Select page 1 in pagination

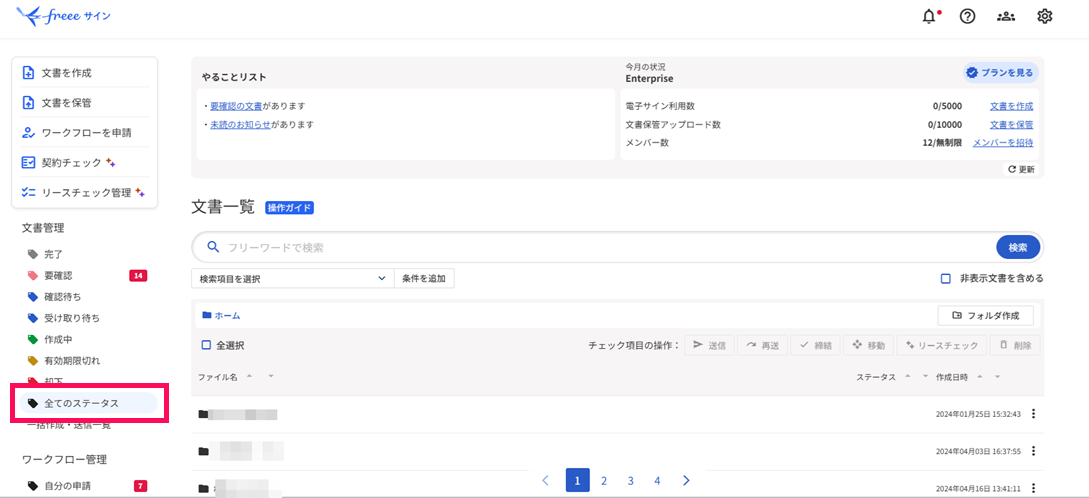[x=577, y=480]
